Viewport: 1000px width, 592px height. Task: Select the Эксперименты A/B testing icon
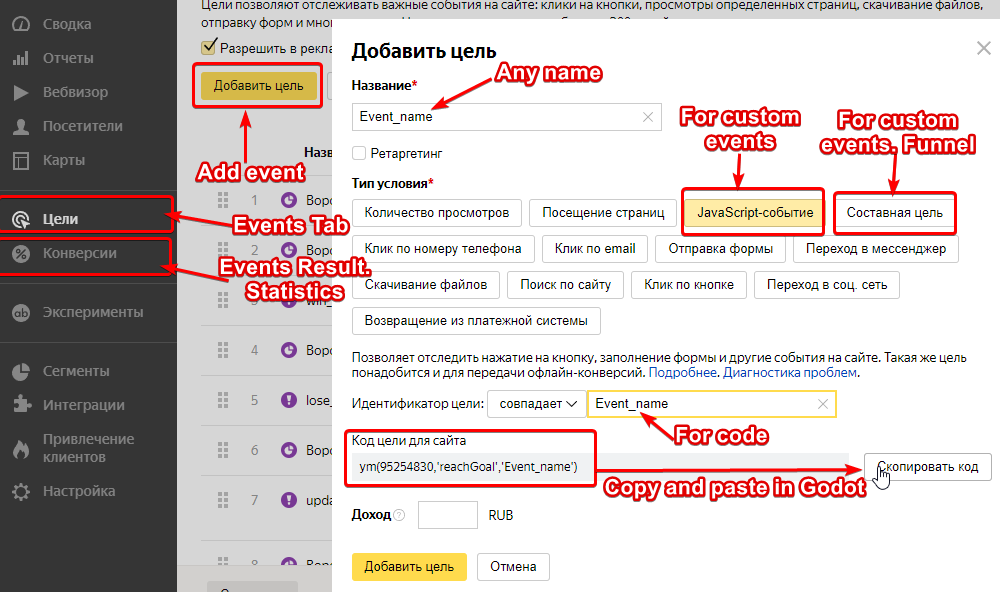pos(20,311)
